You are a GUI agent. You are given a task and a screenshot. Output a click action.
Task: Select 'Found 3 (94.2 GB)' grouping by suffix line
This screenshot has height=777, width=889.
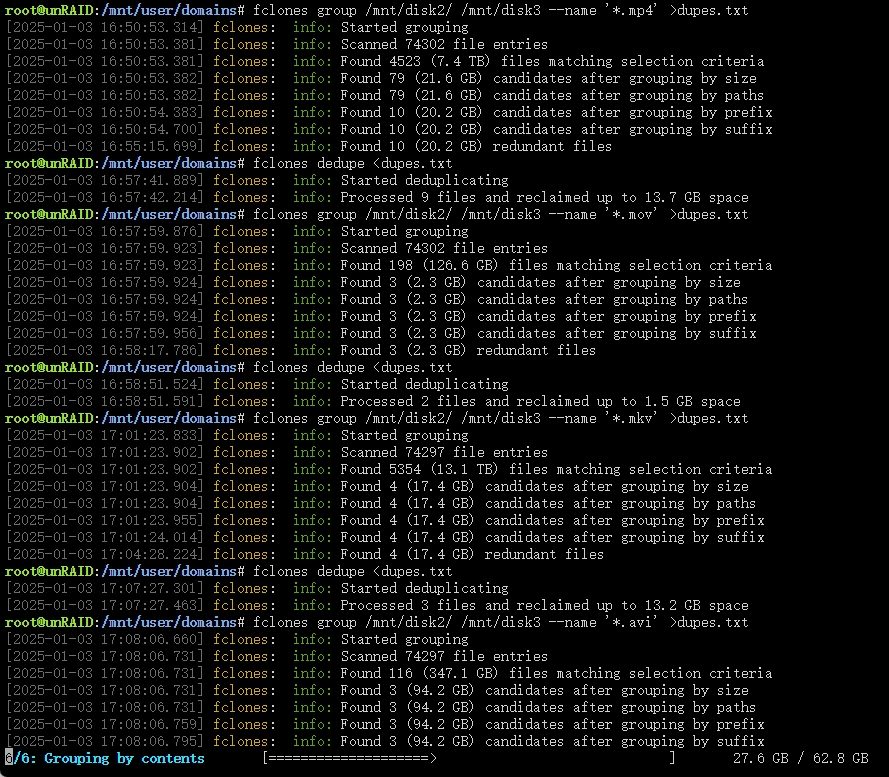click(385, 742)
